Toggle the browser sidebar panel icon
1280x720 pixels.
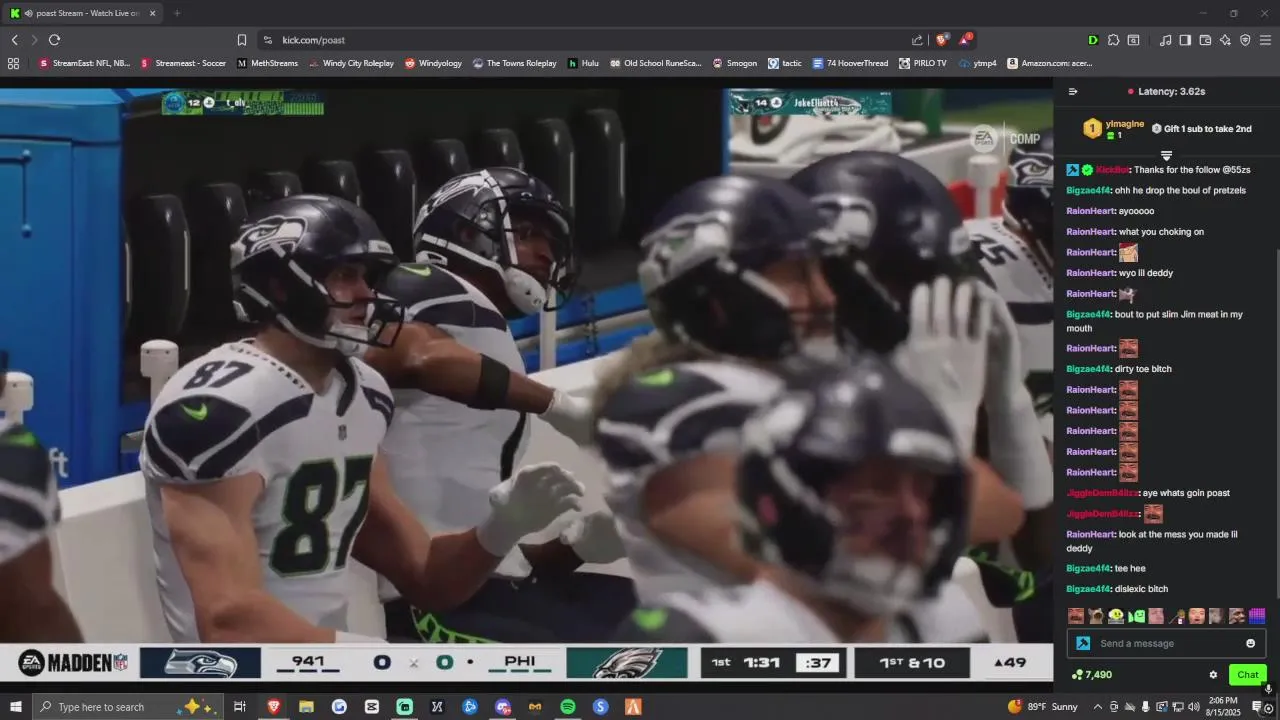[x=1185, y=40]
